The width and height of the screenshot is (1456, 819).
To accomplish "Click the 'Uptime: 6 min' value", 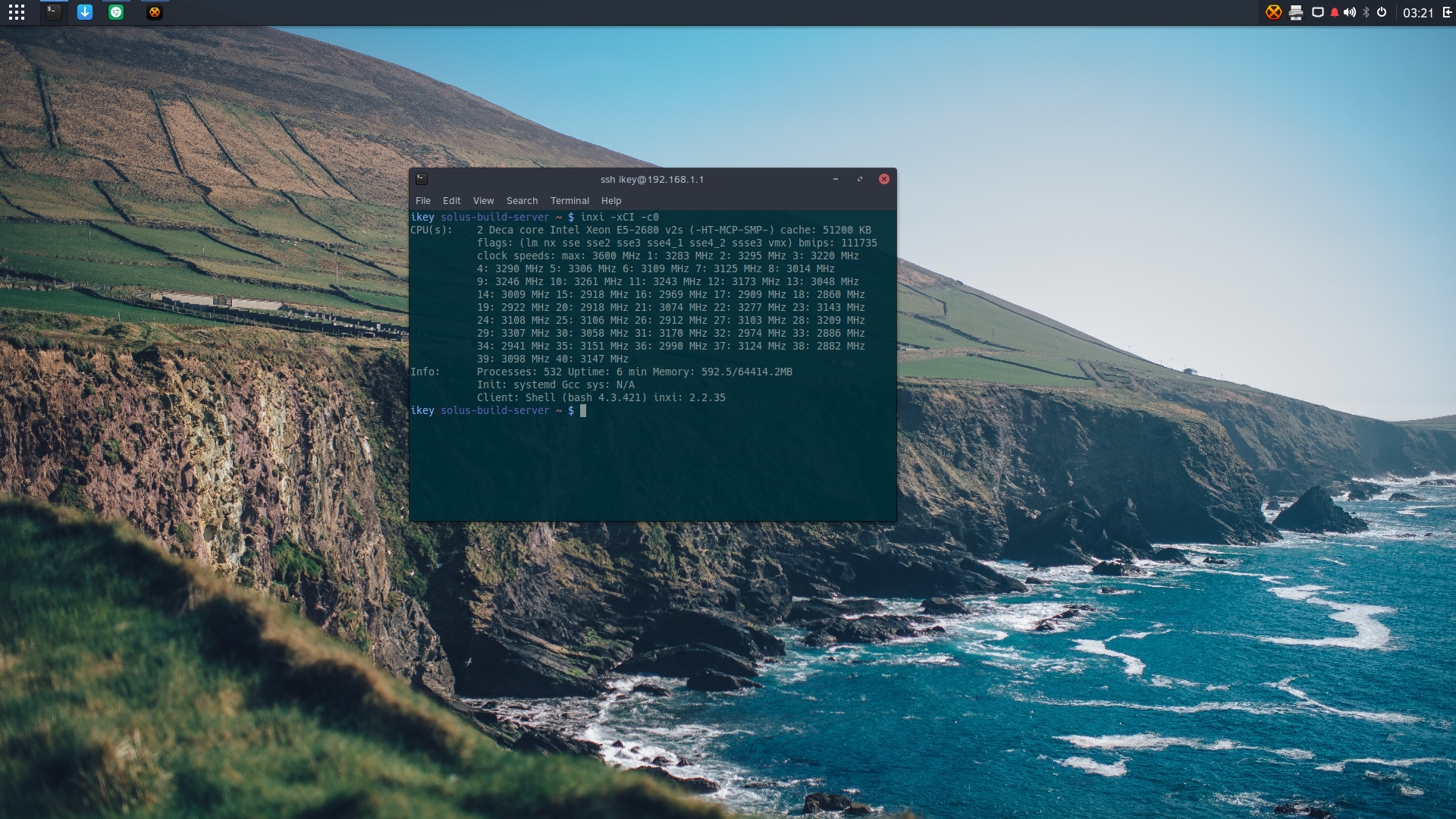I will (607, 372).
